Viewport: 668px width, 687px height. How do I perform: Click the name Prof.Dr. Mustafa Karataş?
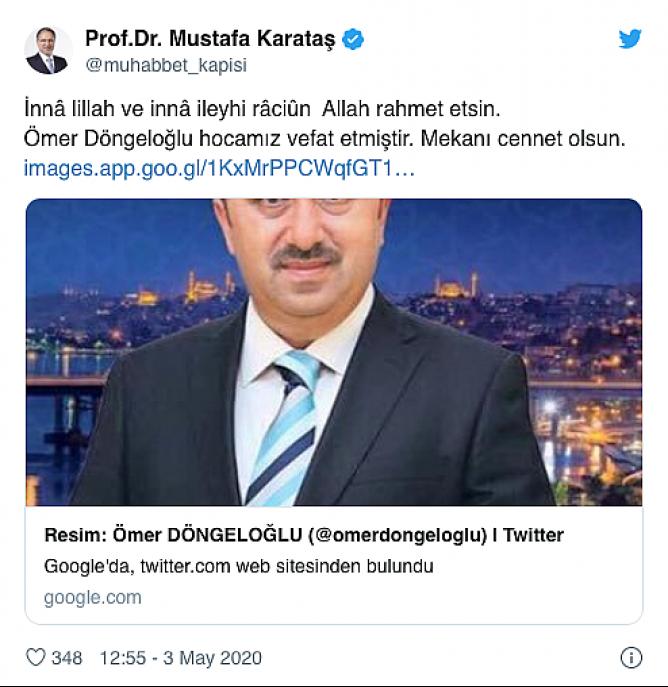pyautogui.click(x=210, y=39)
